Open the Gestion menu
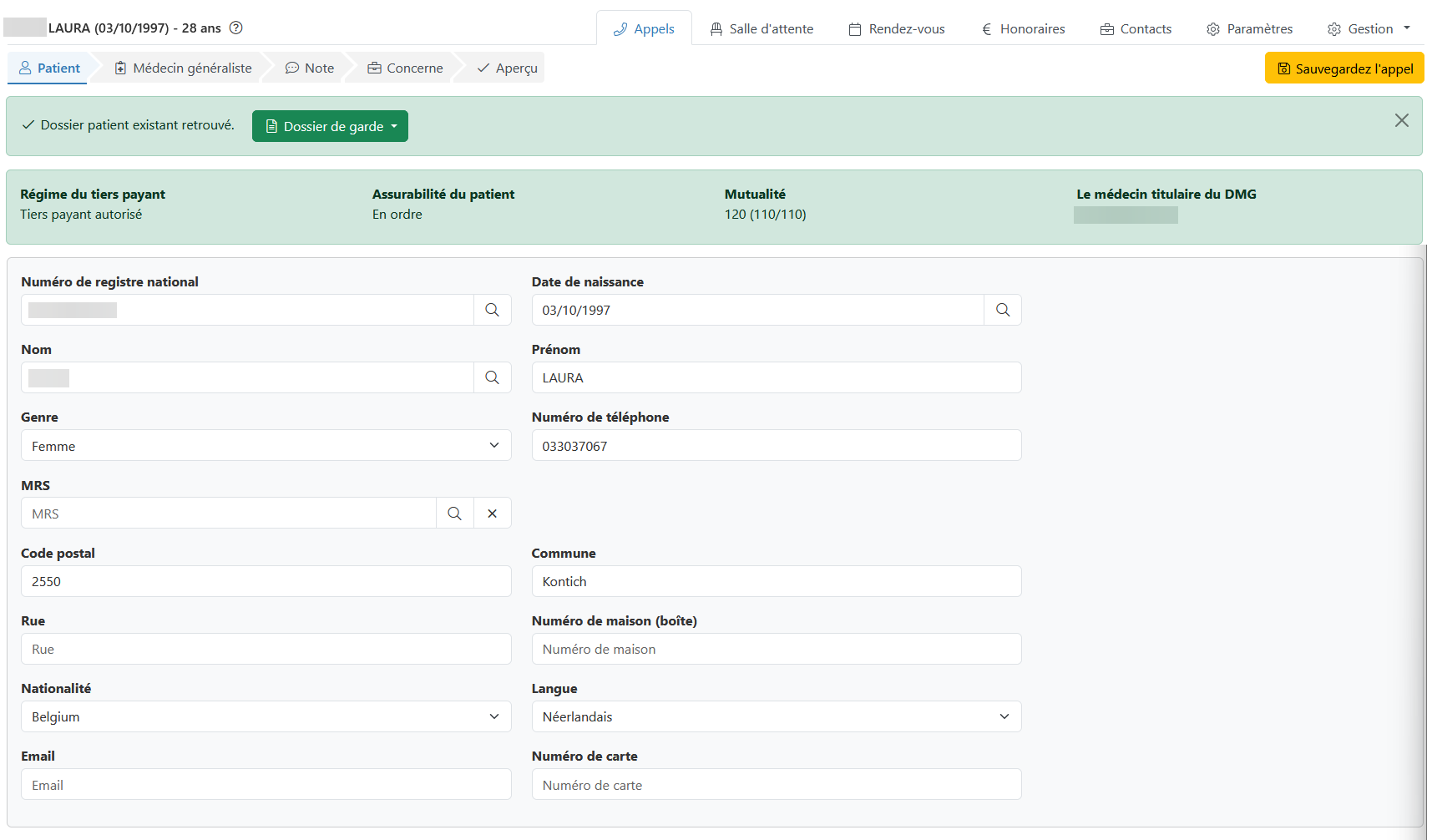The image size is (1432, 840). click(1369, 28)
